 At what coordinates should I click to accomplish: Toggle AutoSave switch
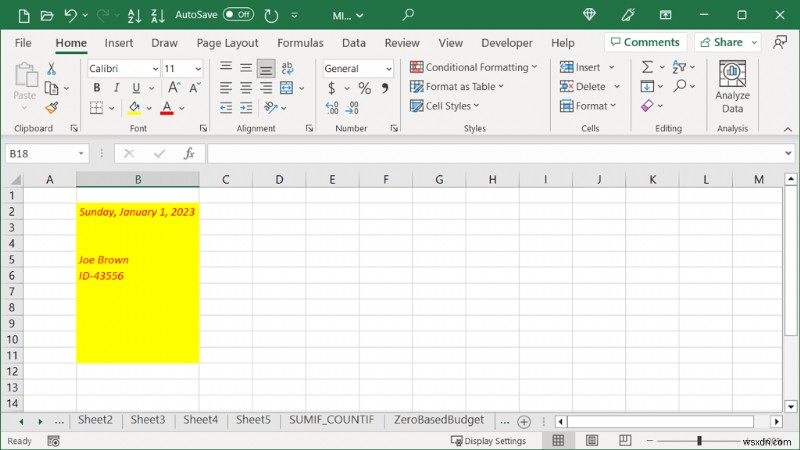[x=238, y=15]
